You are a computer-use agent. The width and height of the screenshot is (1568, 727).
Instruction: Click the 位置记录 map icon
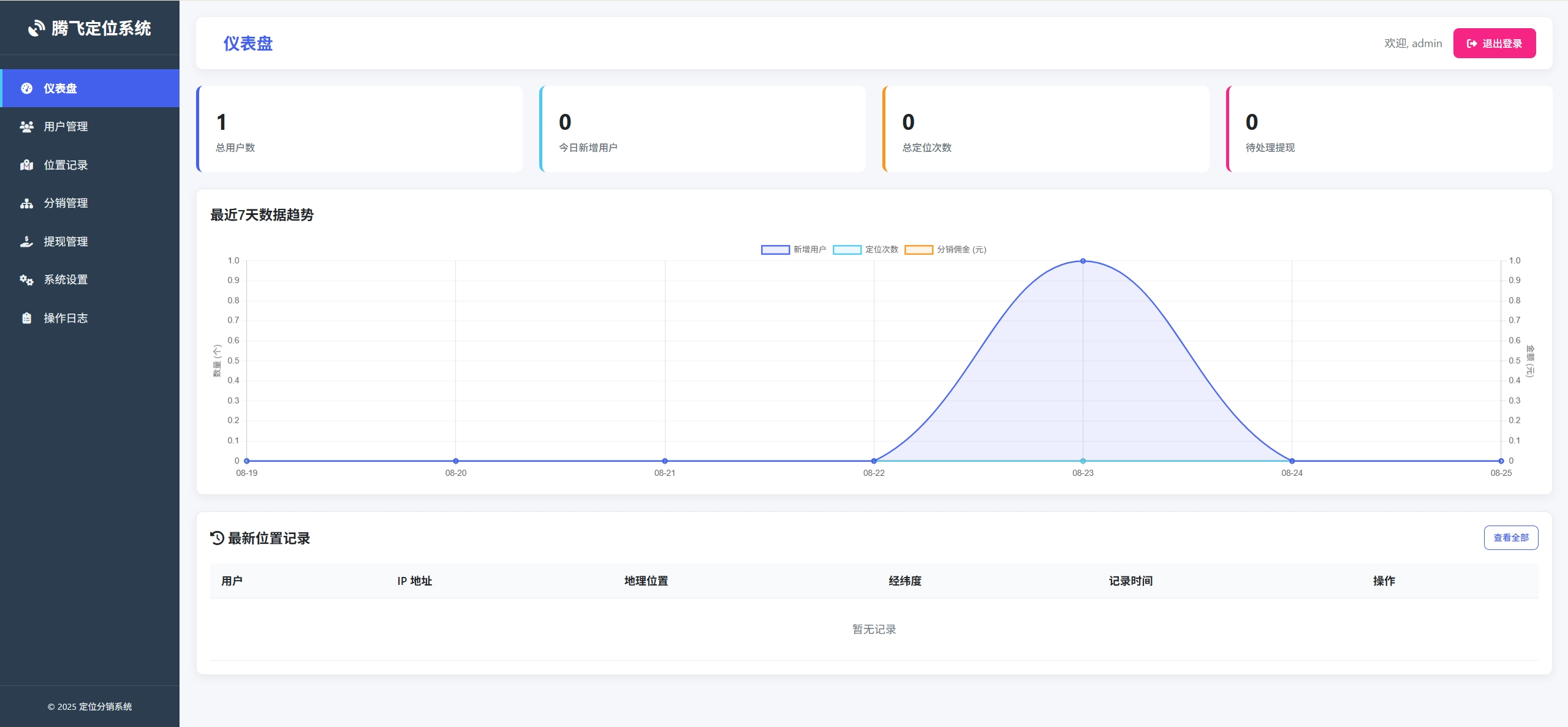coord(26,165)
